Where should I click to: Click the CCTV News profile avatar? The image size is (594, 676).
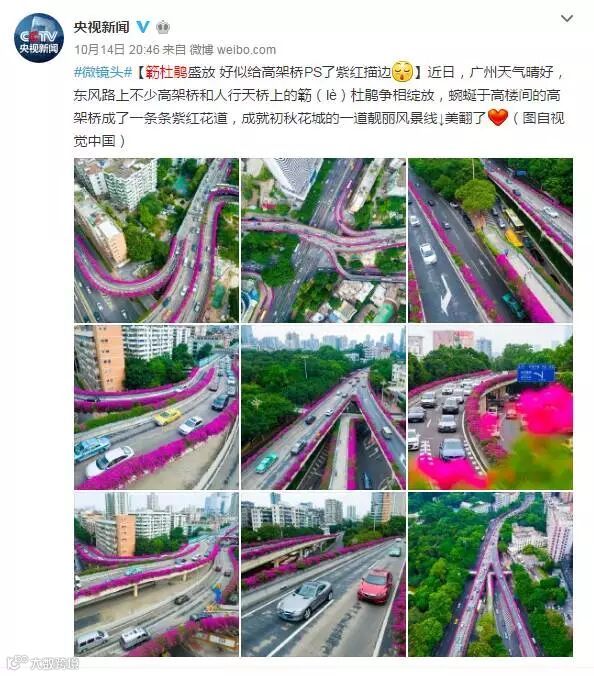(39, 38)
